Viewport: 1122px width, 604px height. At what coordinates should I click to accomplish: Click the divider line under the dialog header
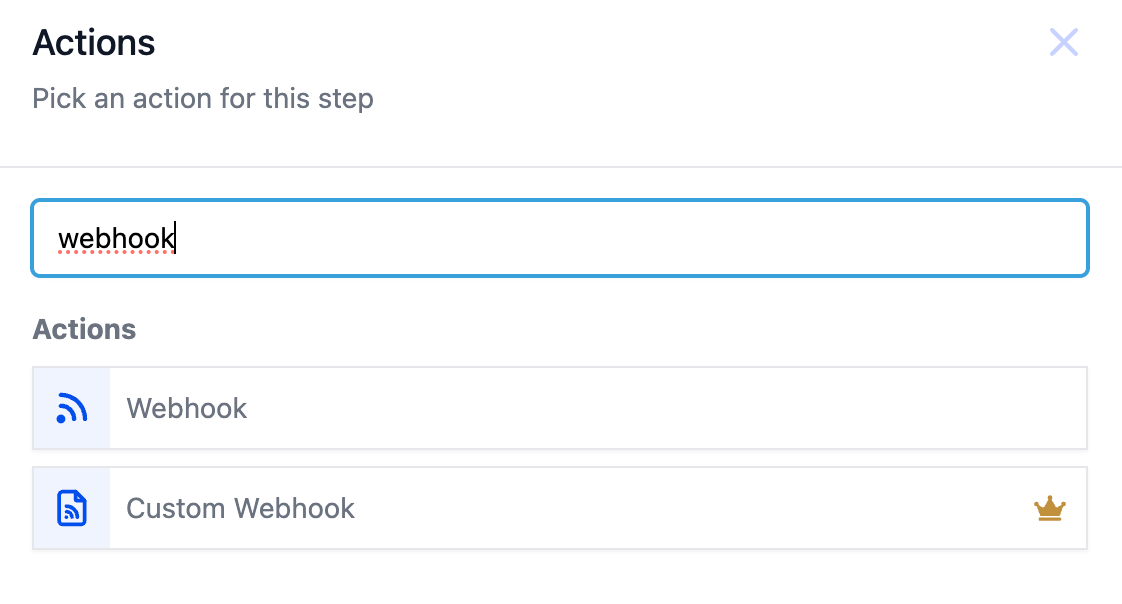point(560,166)
